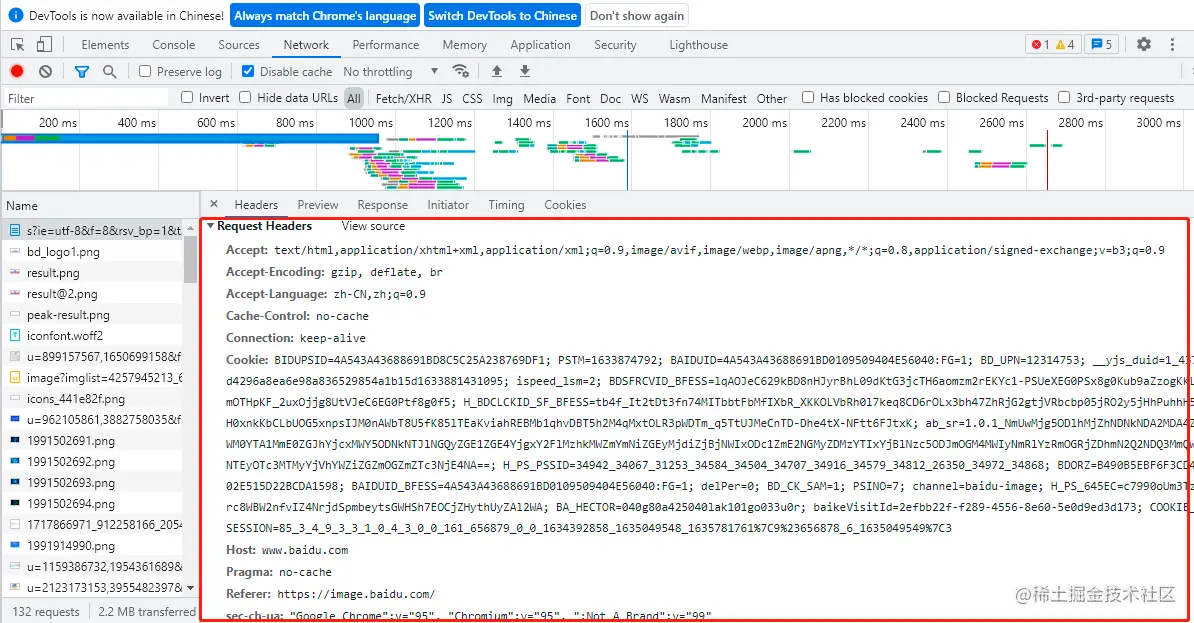Open the Lighthouse panel tab
Viewport: 1194px width, 623px height.
[x=698, y=45]
